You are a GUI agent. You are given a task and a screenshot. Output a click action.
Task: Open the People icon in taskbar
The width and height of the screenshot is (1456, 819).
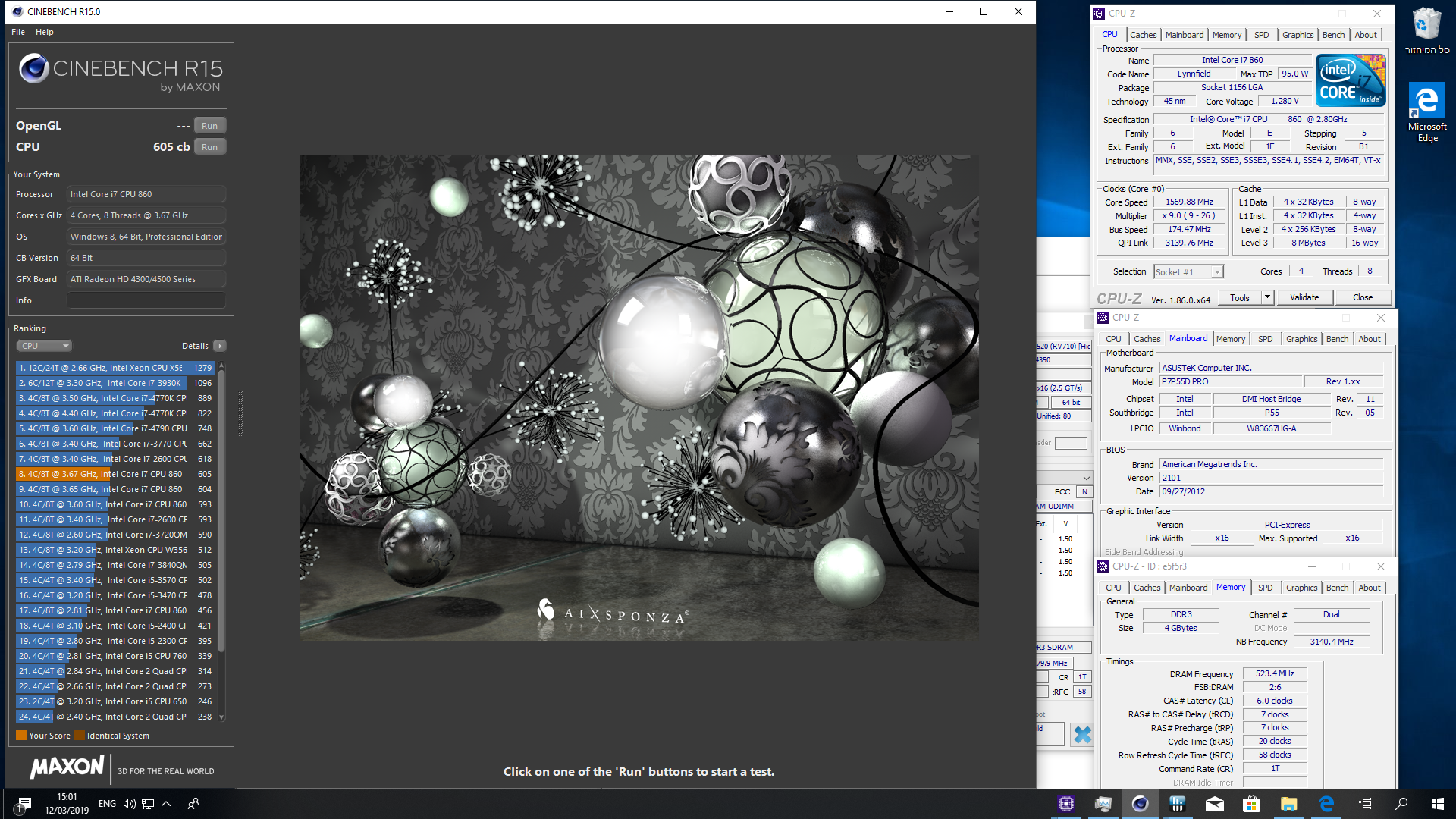(193, 804)
